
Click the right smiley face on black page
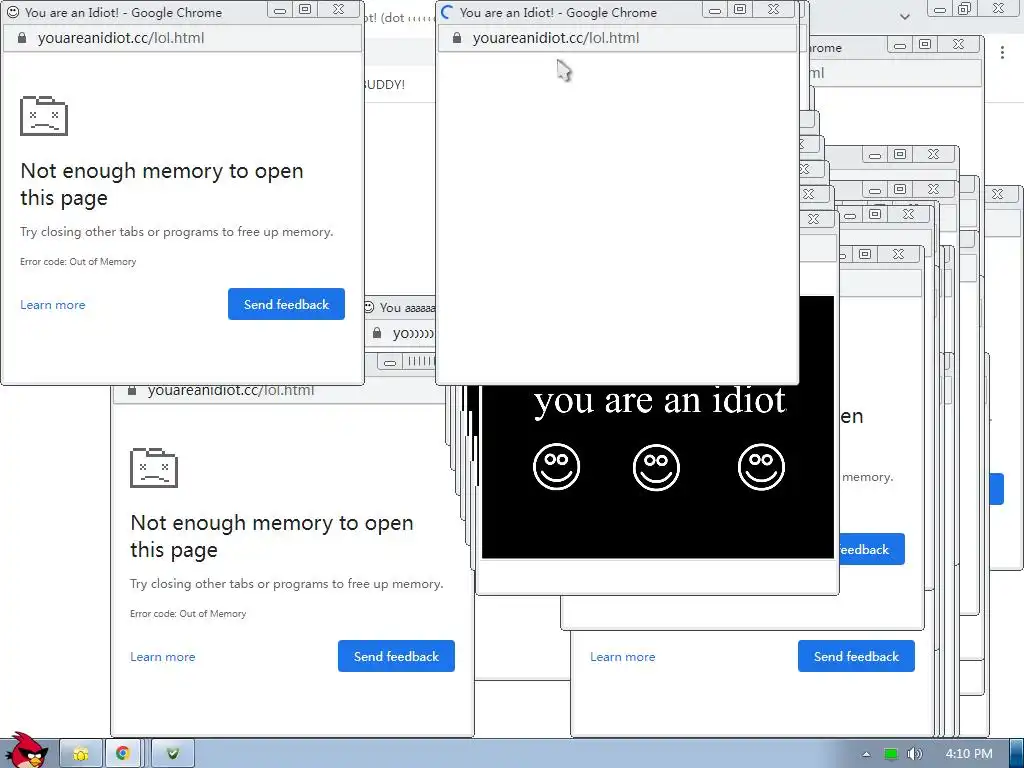click(x=761, y=467)
